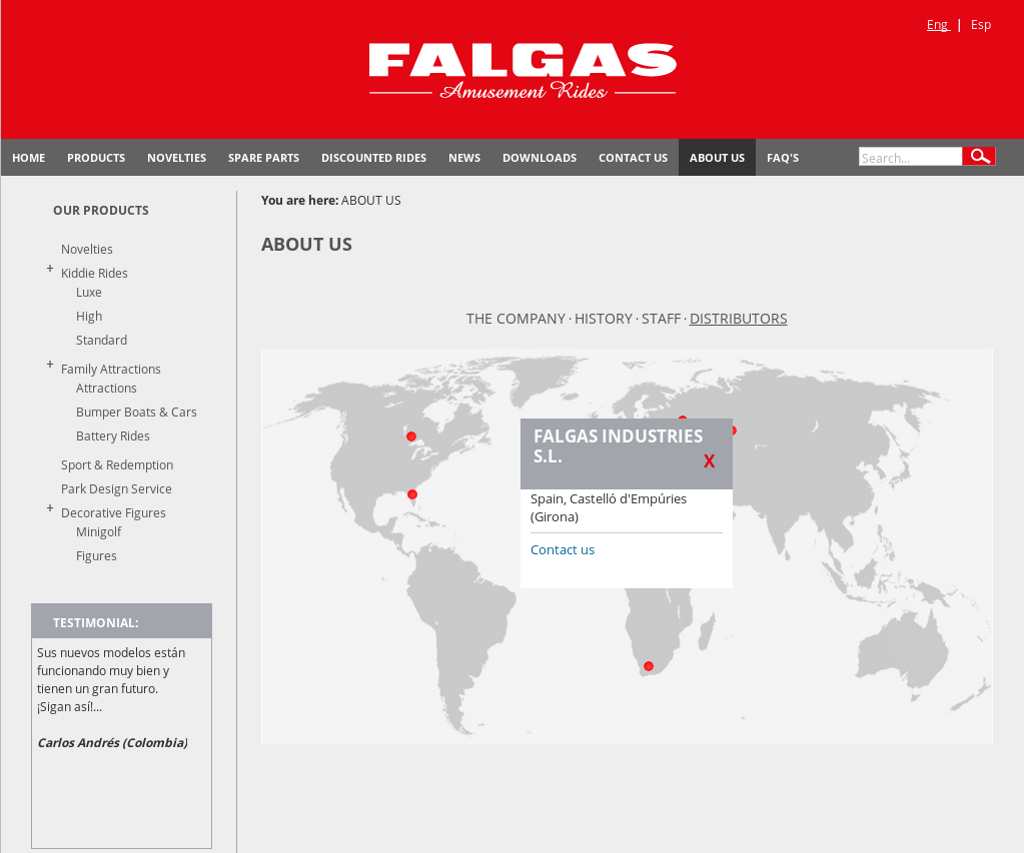Viewport: 1024px width, 853px height.
Task: Collapse the Family Attractions plus toggle
Action: click(50, 365)
